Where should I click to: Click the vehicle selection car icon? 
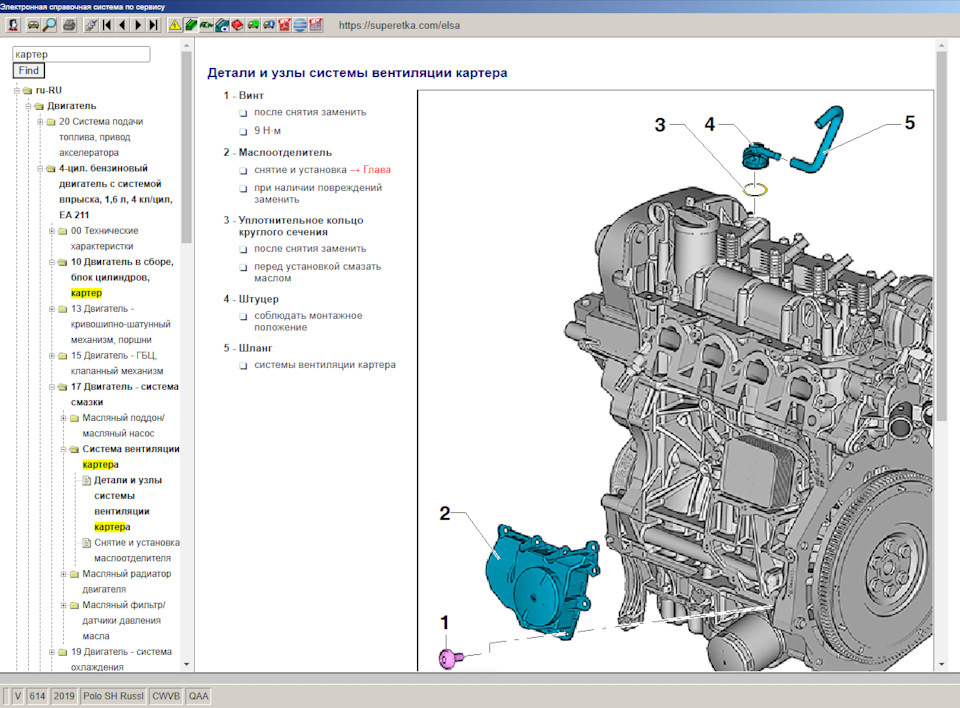pos(33,24)
